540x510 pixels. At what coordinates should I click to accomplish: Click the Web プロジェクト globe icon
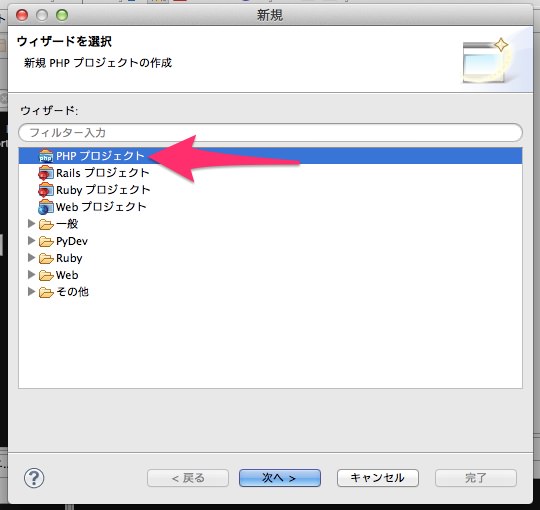tap(46, 207)
